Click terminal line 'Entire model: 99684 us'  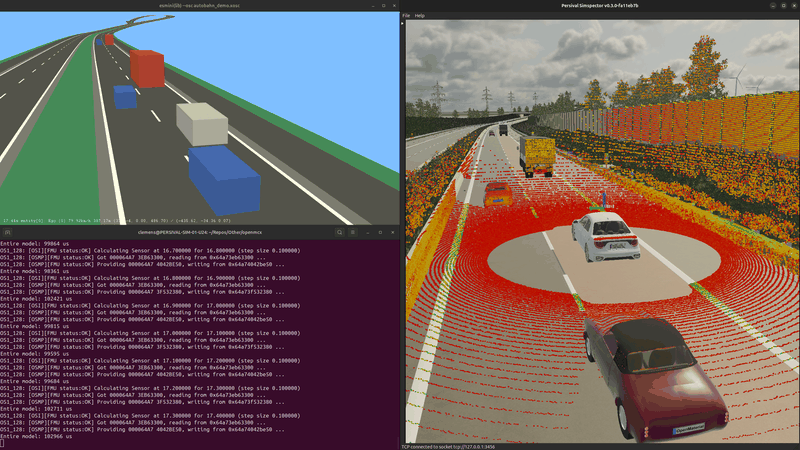35,381
